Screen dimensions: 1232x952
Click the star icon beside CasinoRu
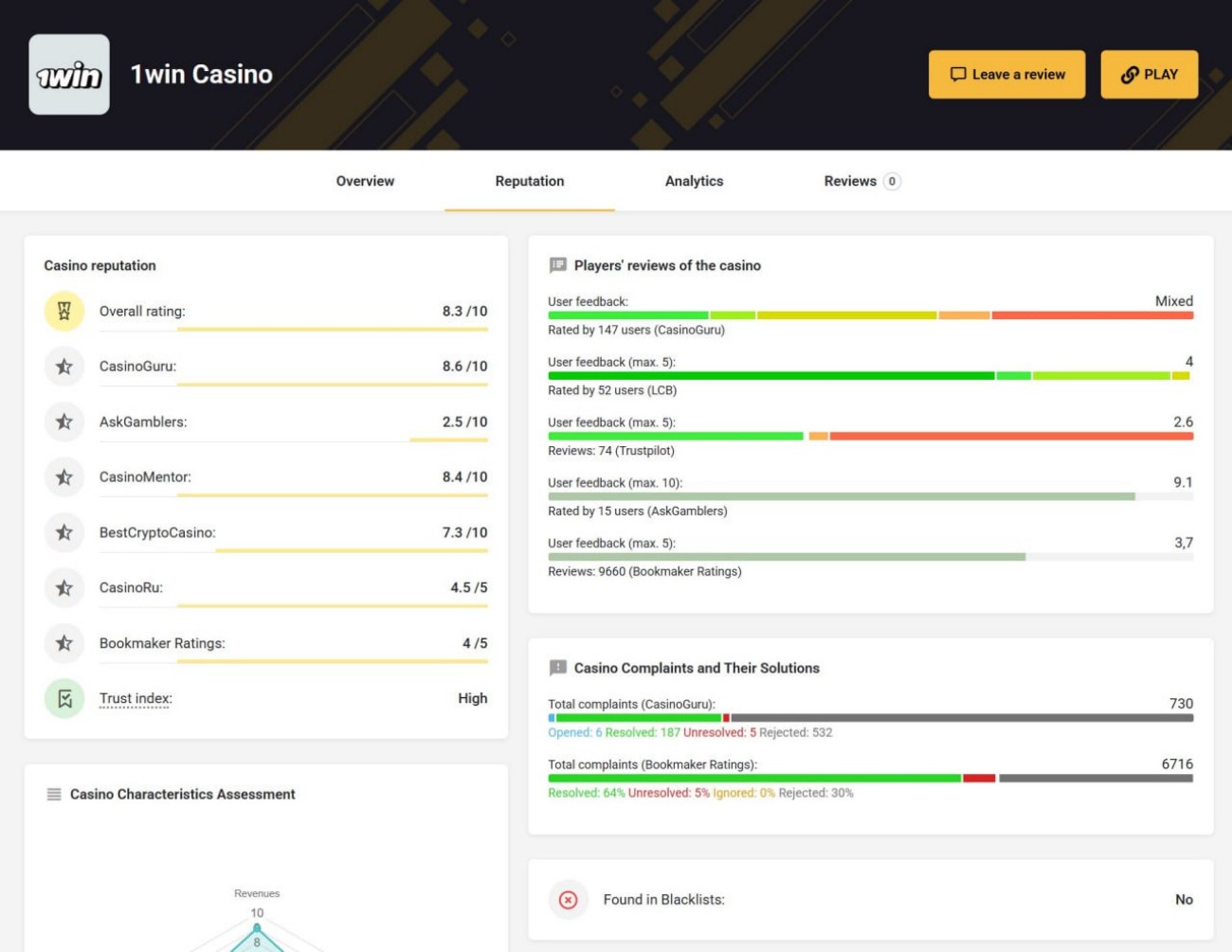click(x=64, y=588)
